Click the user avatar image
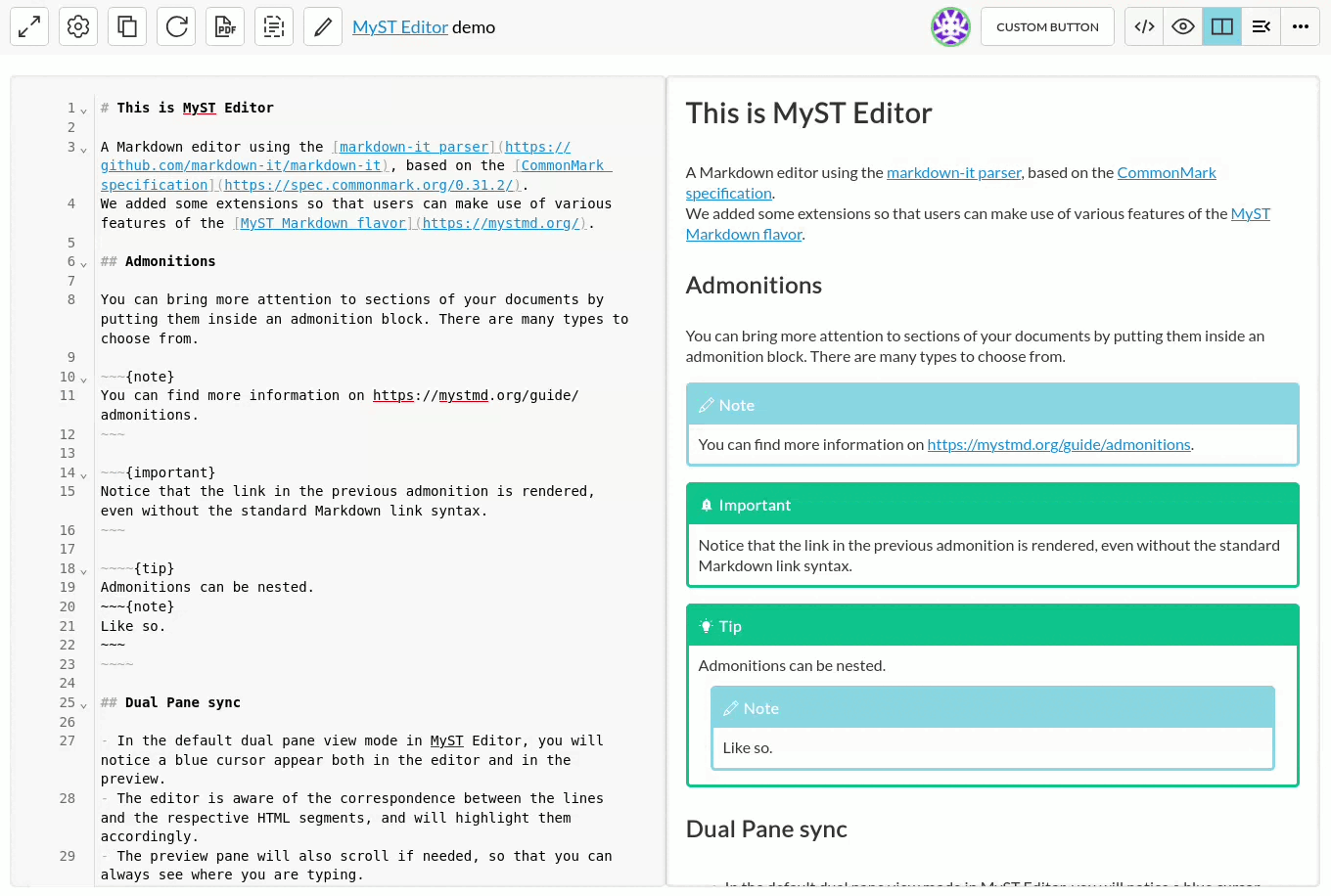Screen dimensions: 1331x896 click(950, 26)
